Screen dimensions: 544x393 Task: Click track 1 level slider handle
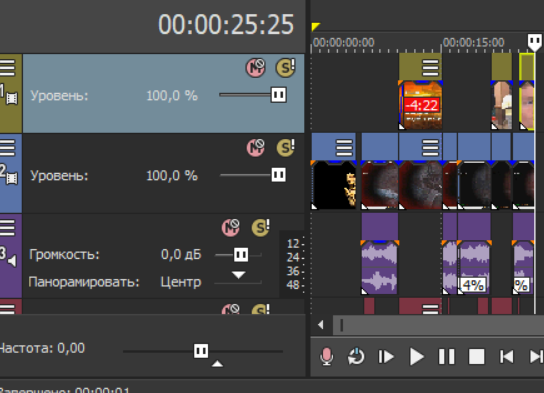pyautogui.click(x=279, y=95)
